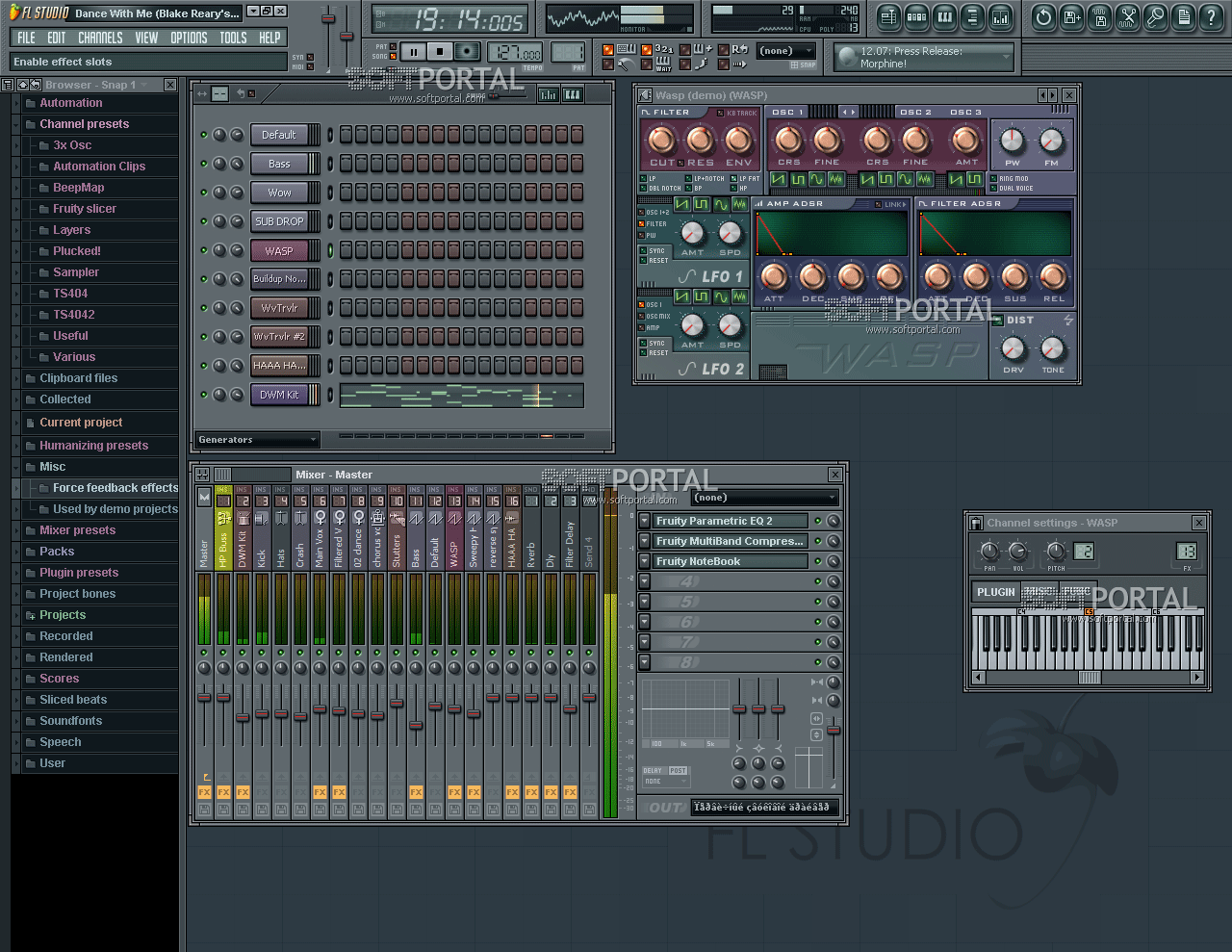Mute the DWM Kit channel LED
The image size is (1232, 952).
(204, 395)
